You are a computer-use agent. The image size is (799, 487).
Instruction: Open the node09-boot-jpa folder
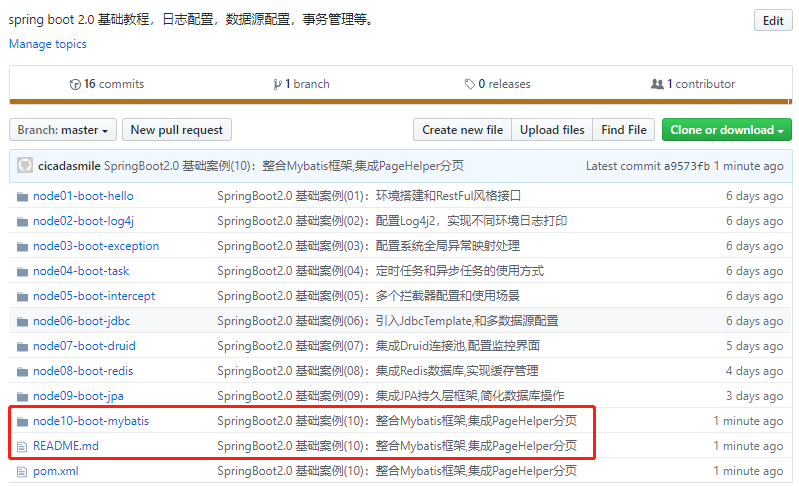78,396
